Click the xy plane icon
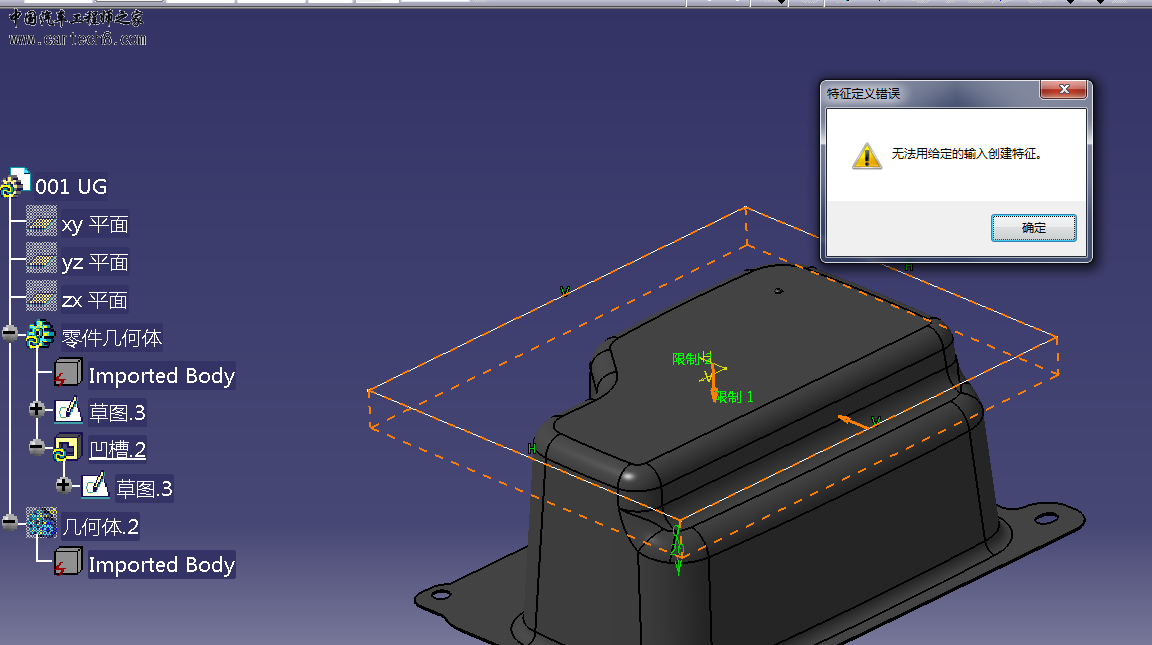1152x645 pixels. click(x=41, y=221)
